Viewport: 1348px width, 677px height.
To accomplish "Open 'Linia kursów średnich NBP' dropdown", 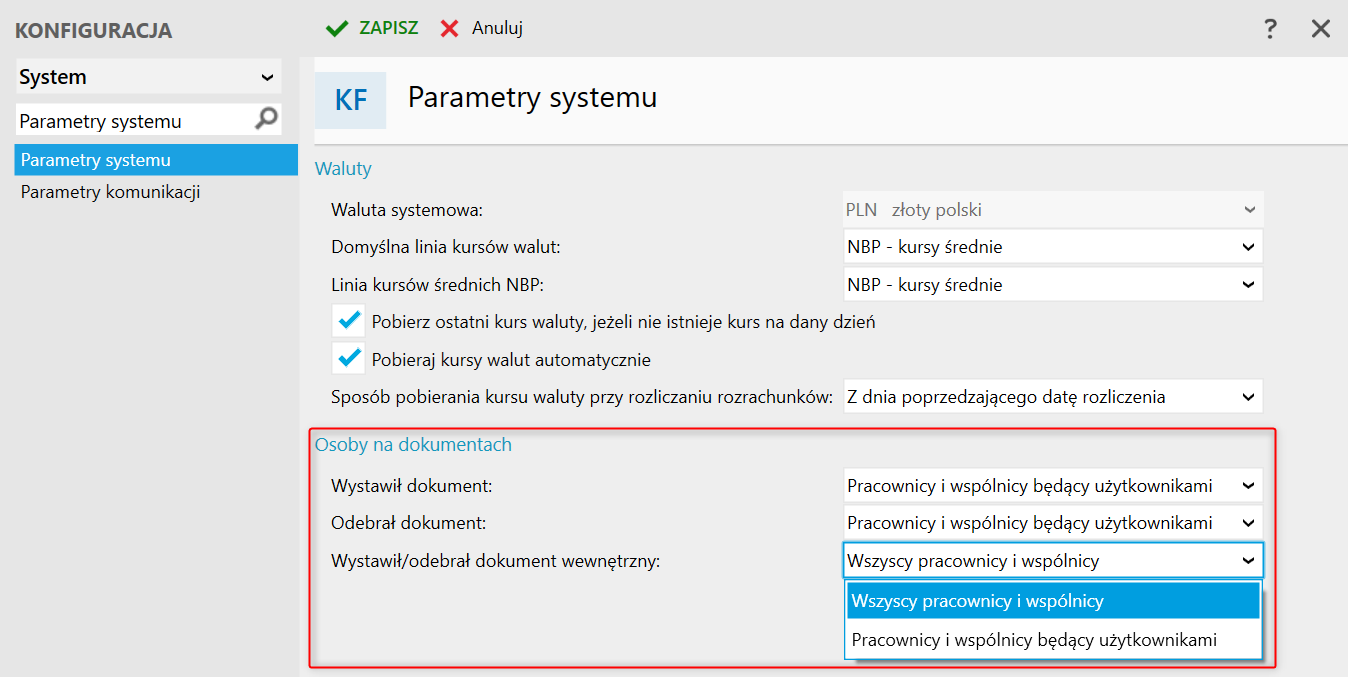I will point(1248,285).
